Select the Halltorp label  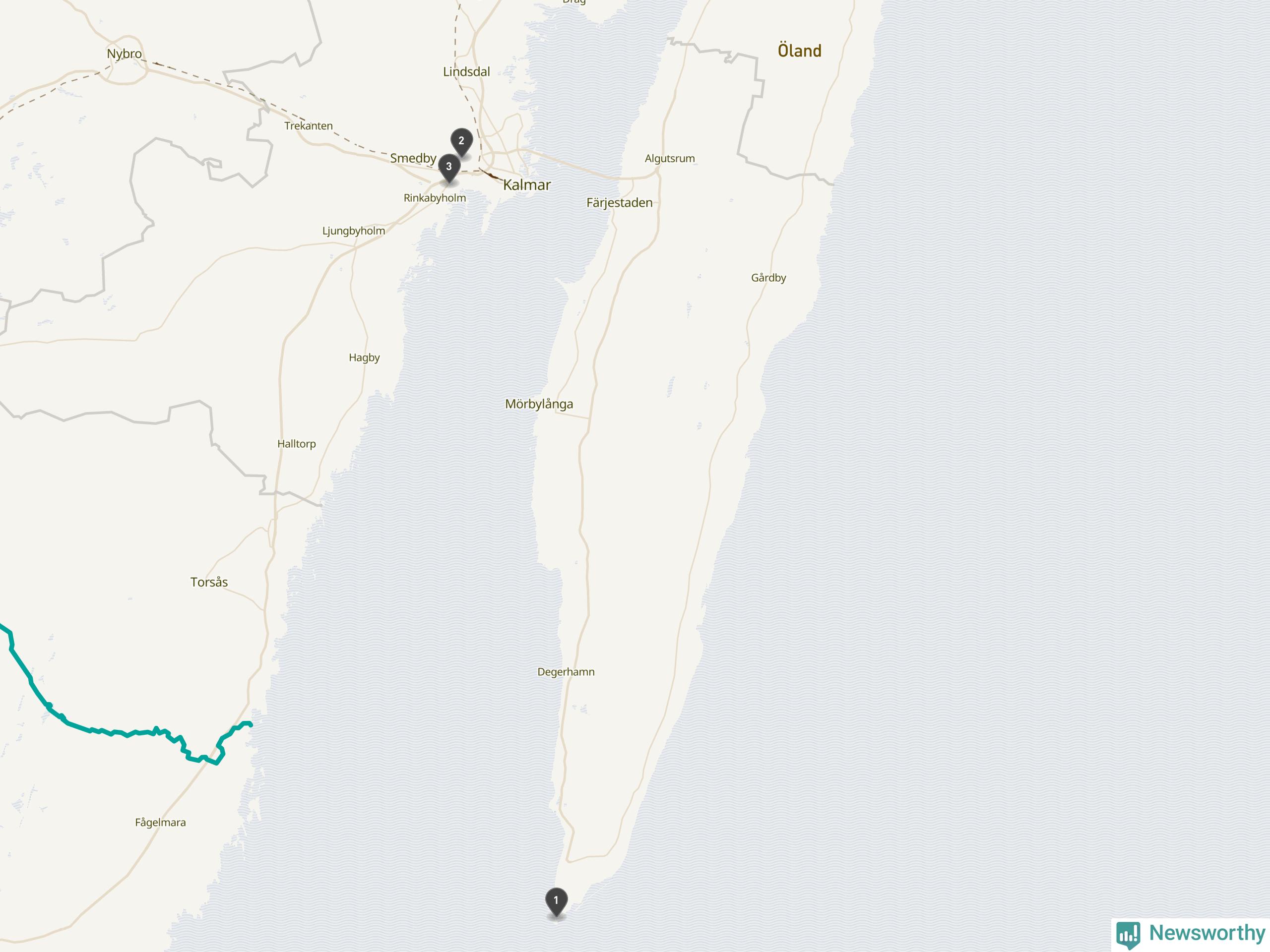pyautogui.click(x=296, y=444)
